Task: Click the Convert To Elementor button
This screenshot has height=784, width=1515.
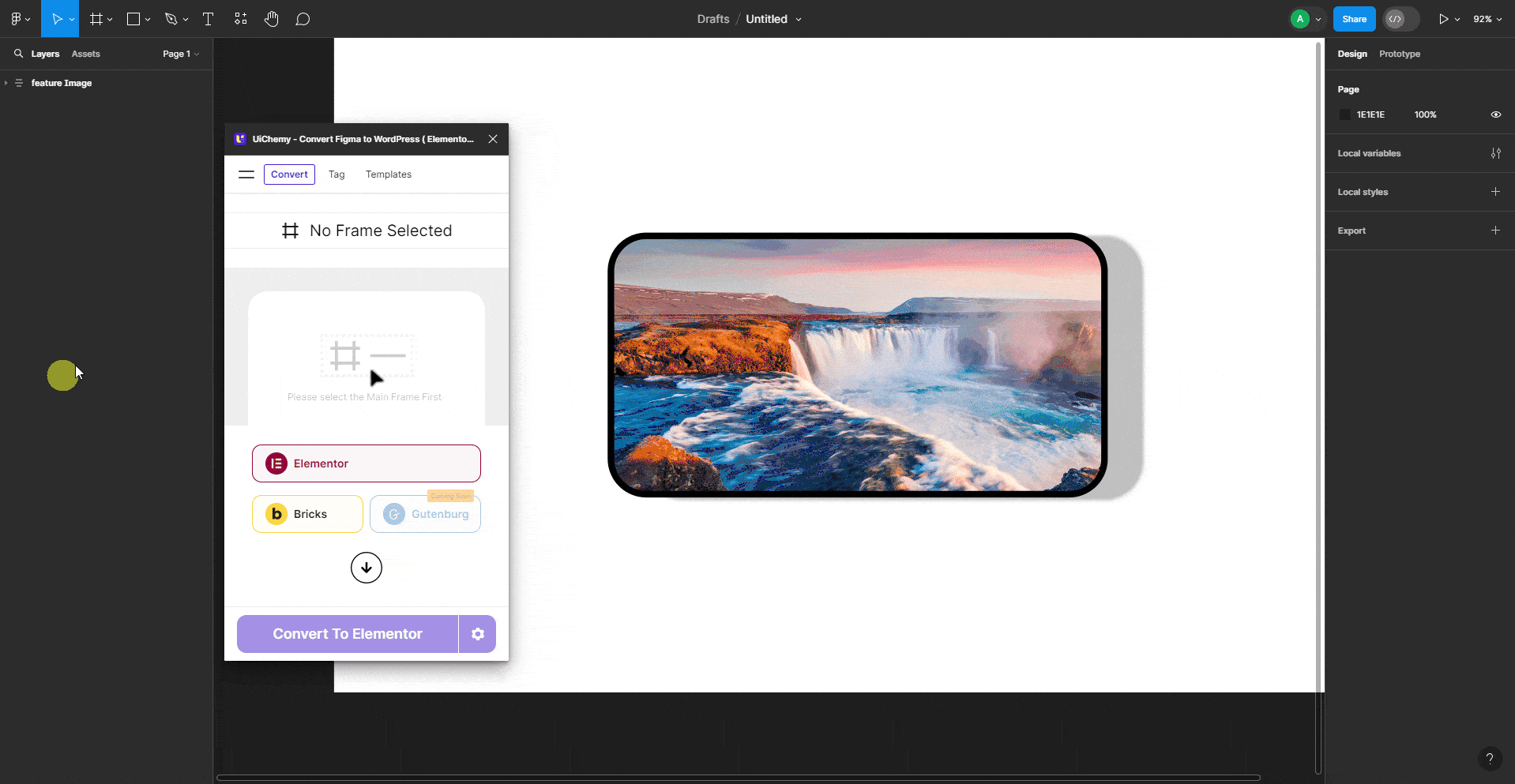Action: point(347,633)
